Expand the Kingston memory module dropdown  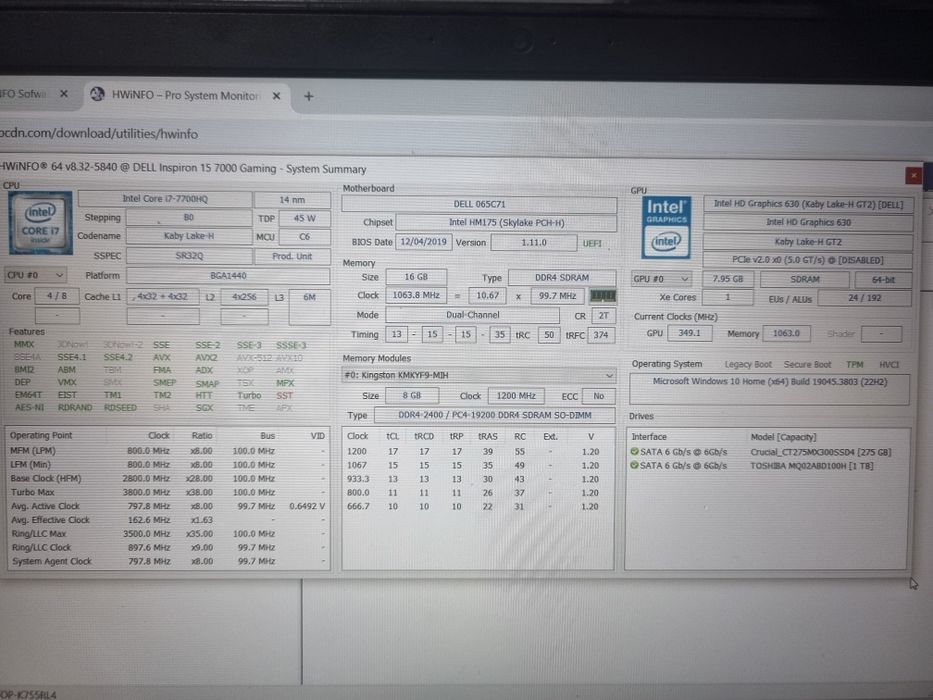point(478,375)
